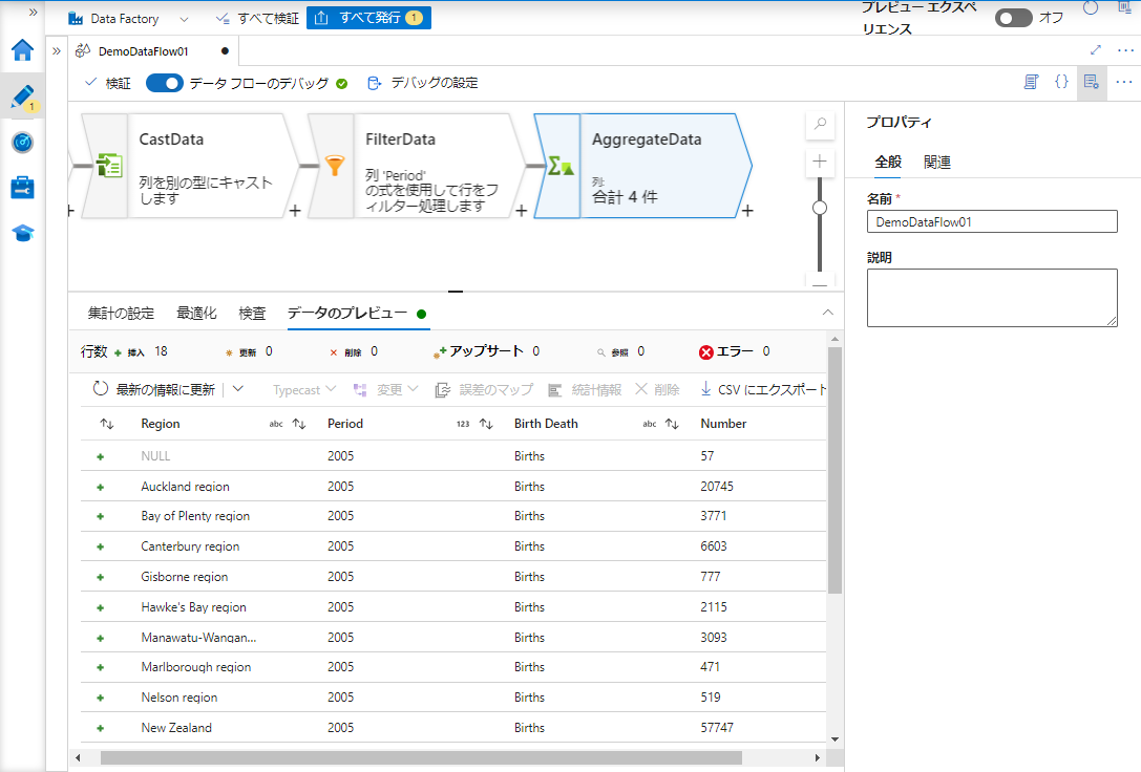The height and width of the screenshot is (772, 1141).
Task: Open dropdown arrow next to refresh button
Action: coord(238,389)
